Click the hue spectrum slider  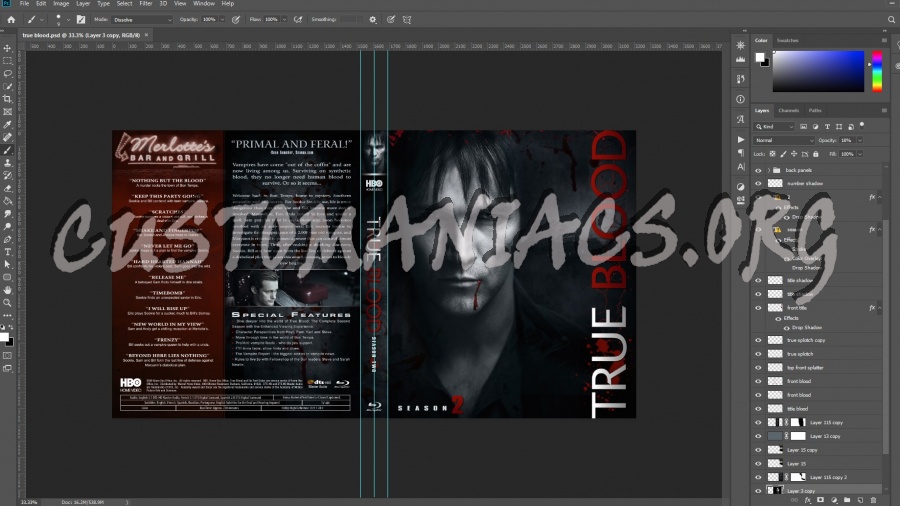click(877, 71)
